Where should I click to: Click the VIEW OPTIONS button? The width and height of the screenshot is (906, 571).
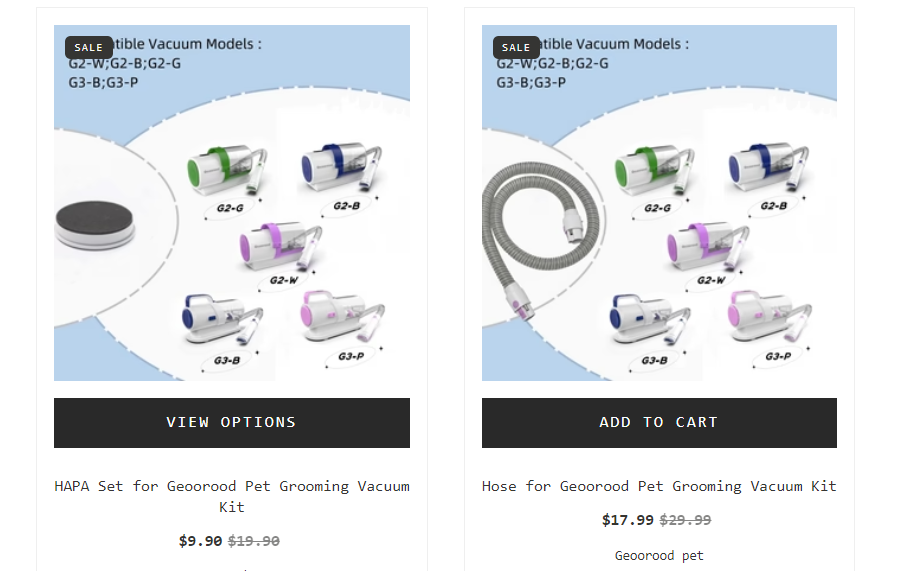coord(231,422)
